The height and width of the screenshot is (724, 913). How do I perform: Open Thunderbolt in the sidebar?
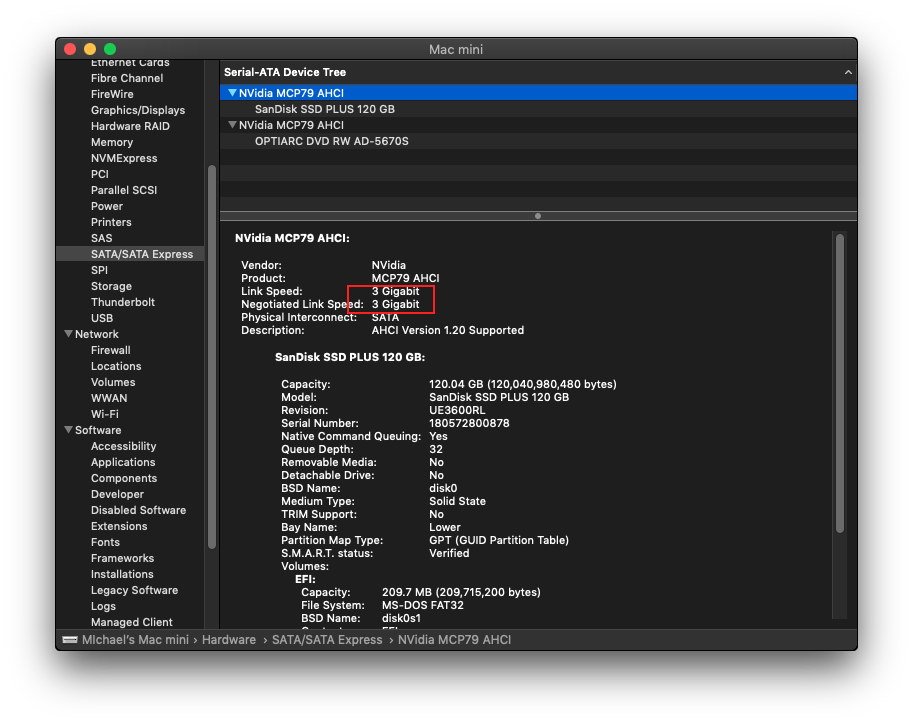coord(123,302)
